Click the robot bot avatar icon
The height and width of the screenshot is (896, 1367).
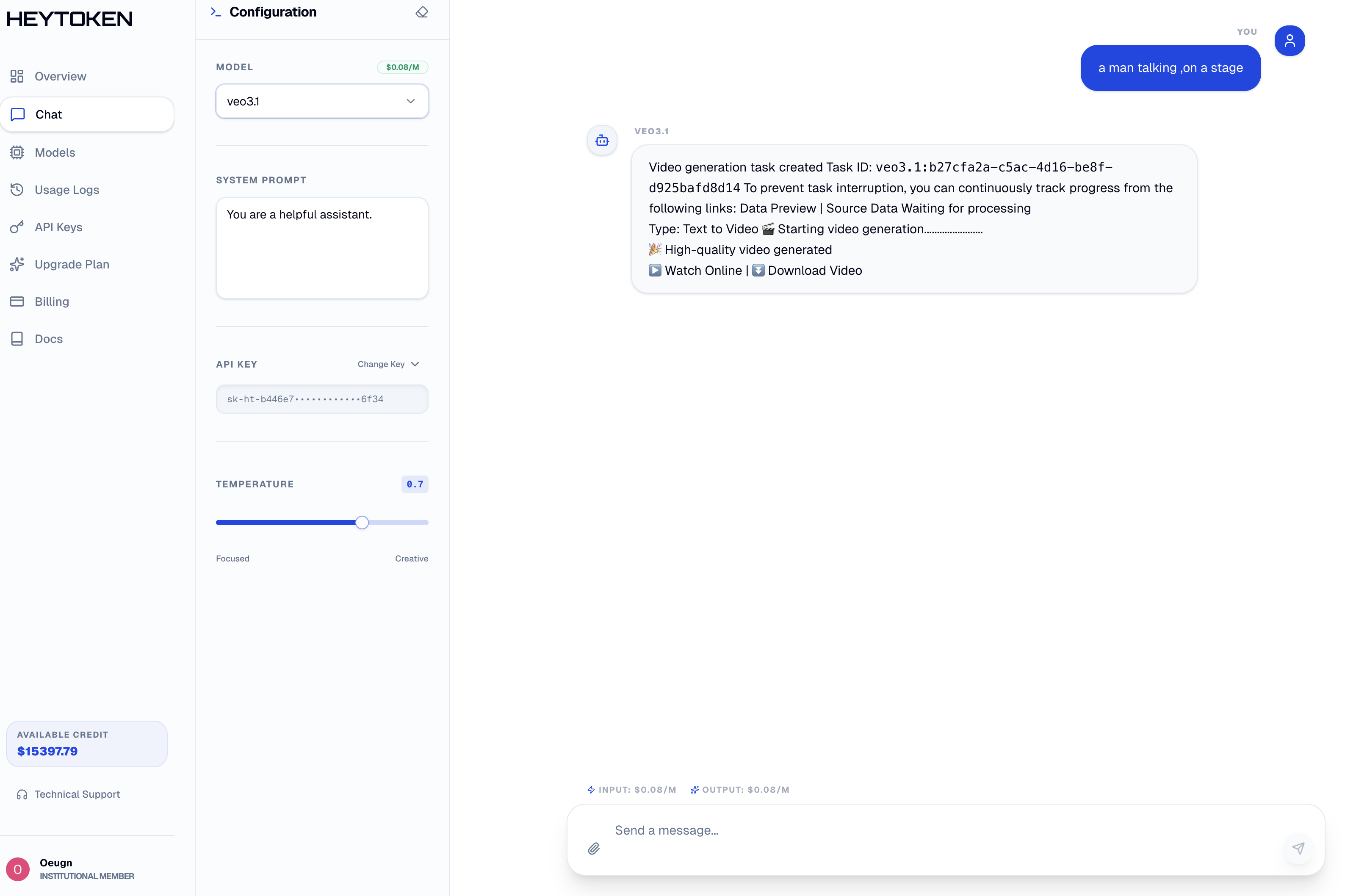tap(601, 140)
